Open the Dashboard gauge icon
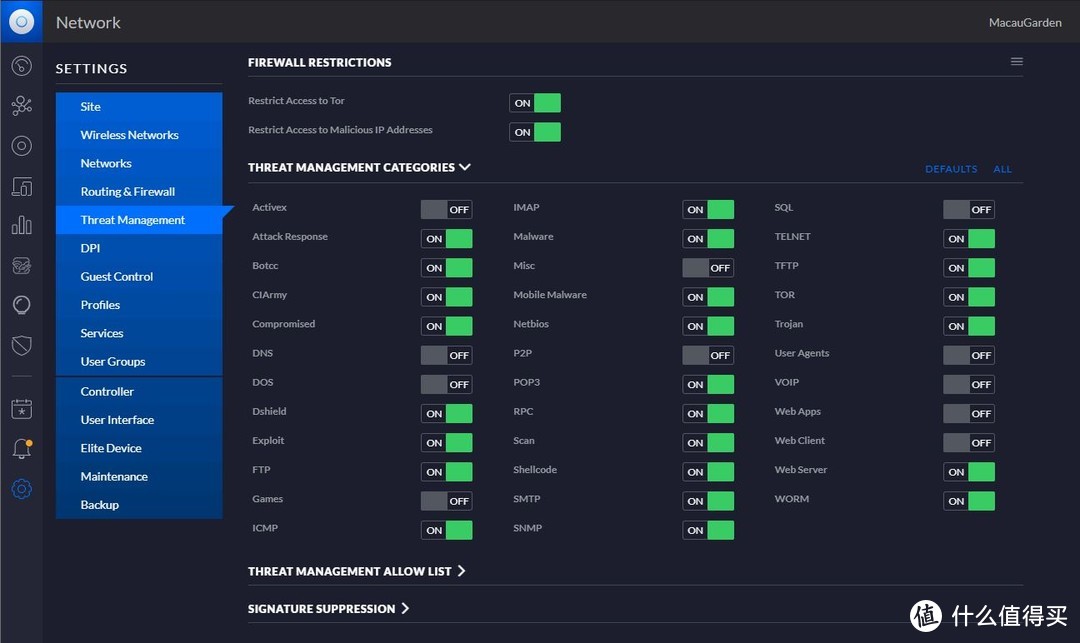 (x=21, y=66)
